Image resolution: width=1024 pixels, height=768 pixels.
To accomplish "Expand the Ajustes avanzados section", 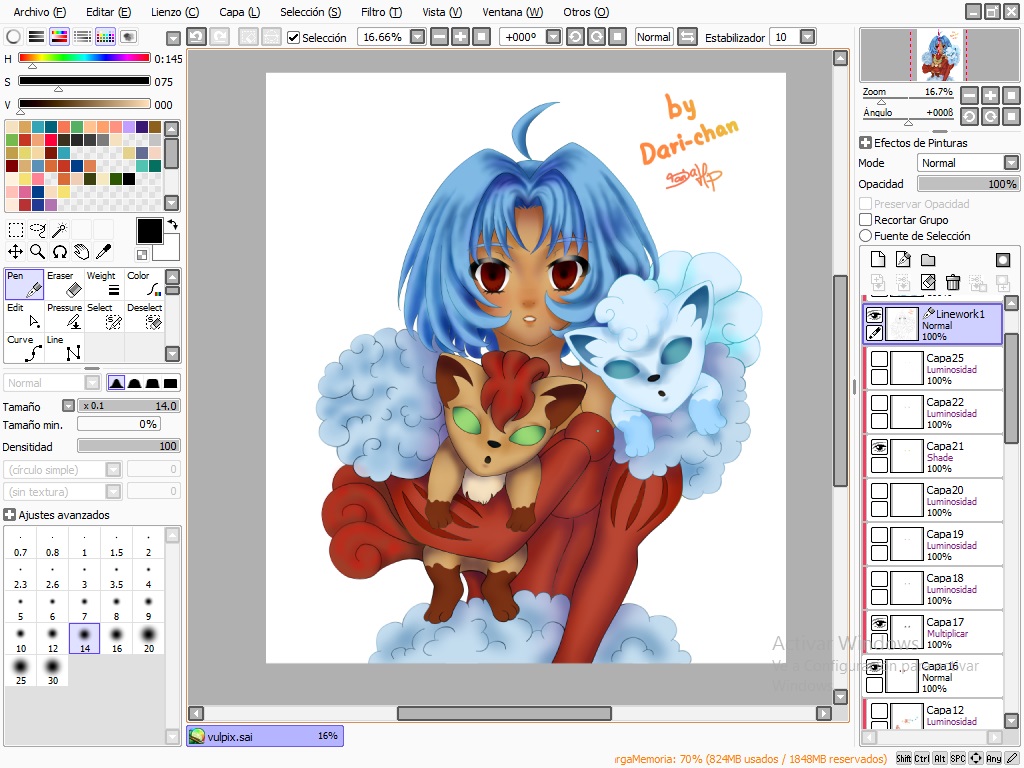I will (9, 515).
